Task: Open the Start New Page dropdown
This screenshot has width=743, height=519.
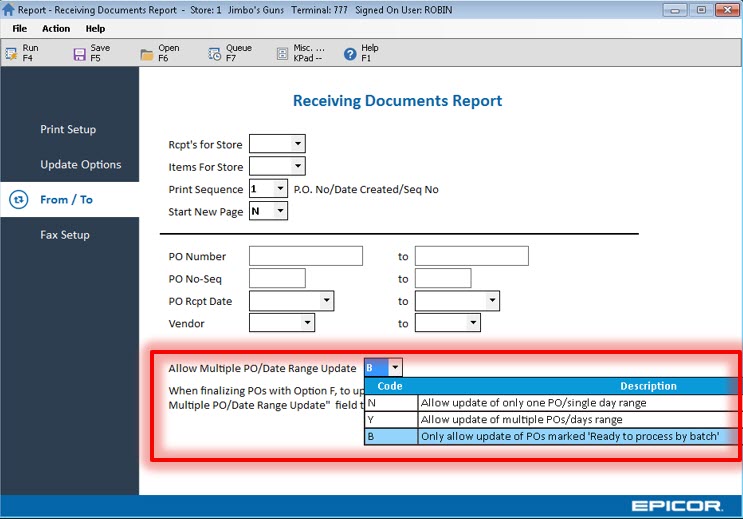Action: 280,210
